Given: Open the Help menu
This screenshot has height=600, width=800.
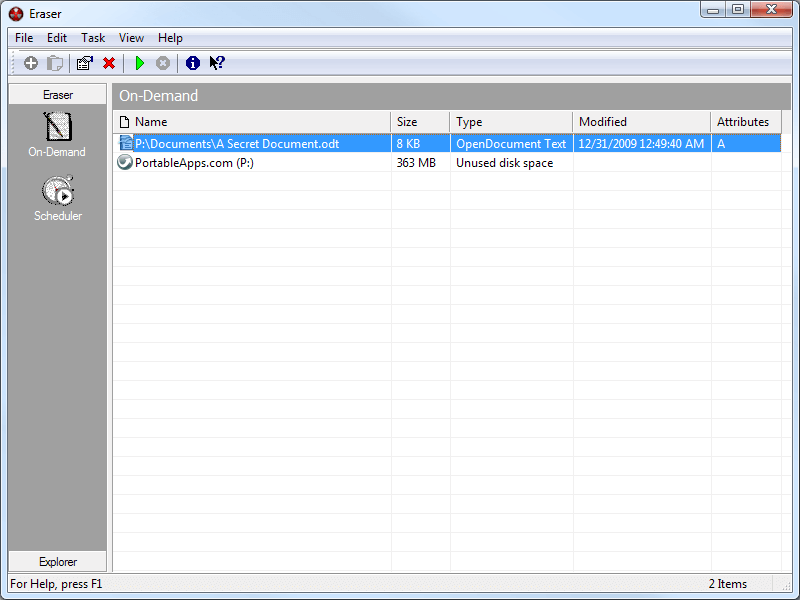Looking at the screenshot, I should coord(169,37).
